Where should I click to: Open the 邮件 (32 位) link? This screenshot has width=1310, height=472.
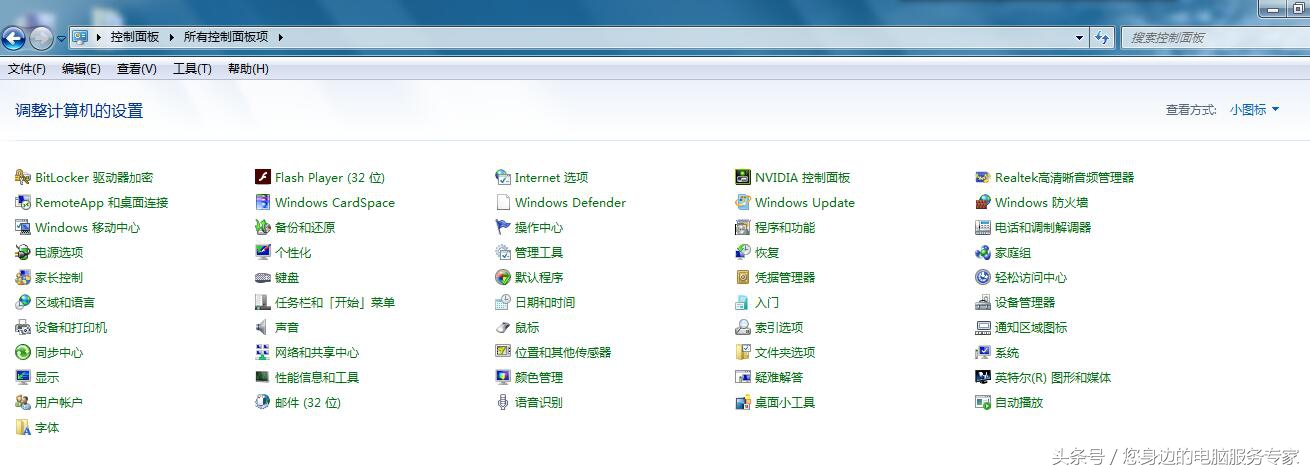(308, 402)
